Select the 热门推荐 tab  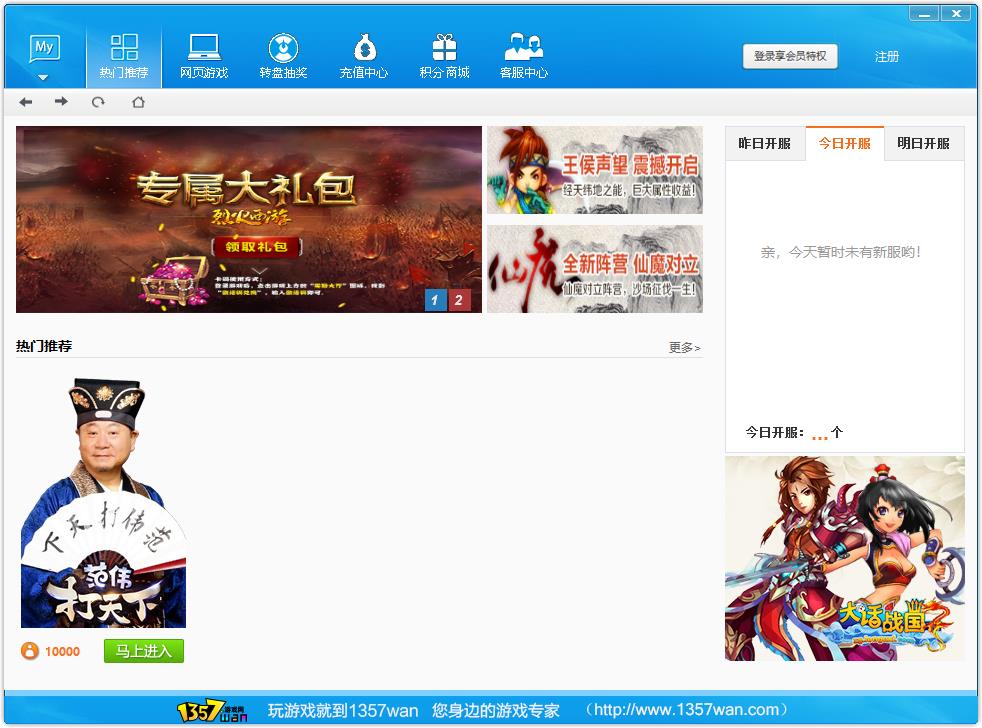coord(124,57)
